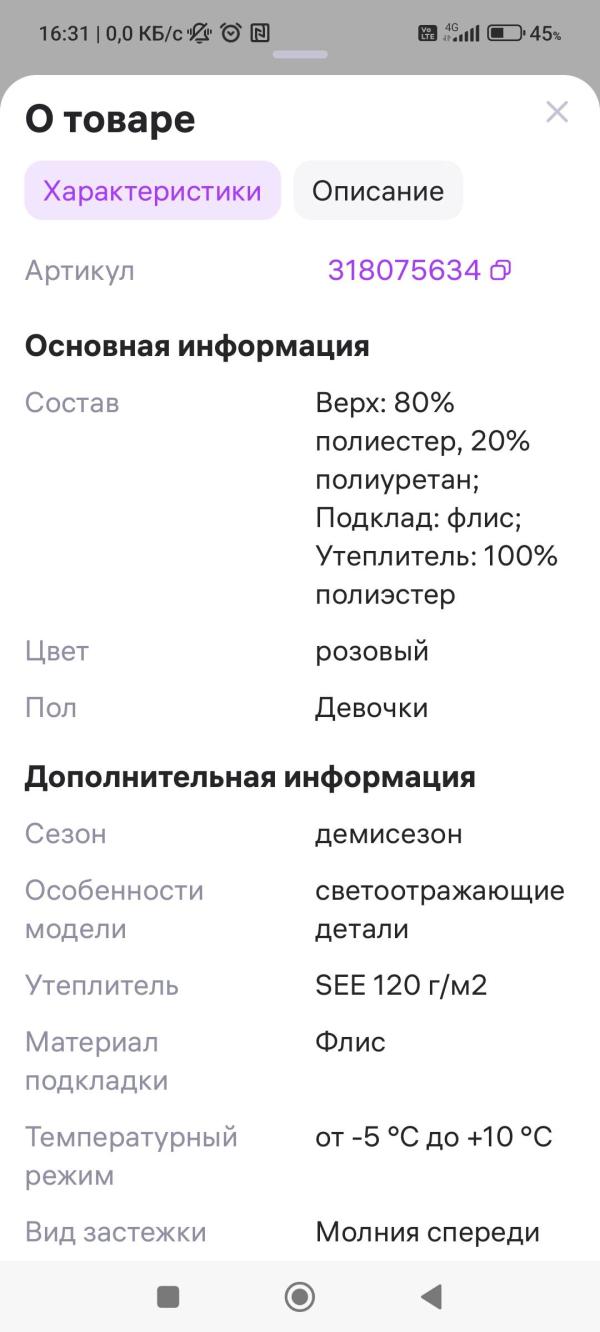Open recent apps square button
This screenshot has width=600, height=1332.
(168, 1297)
